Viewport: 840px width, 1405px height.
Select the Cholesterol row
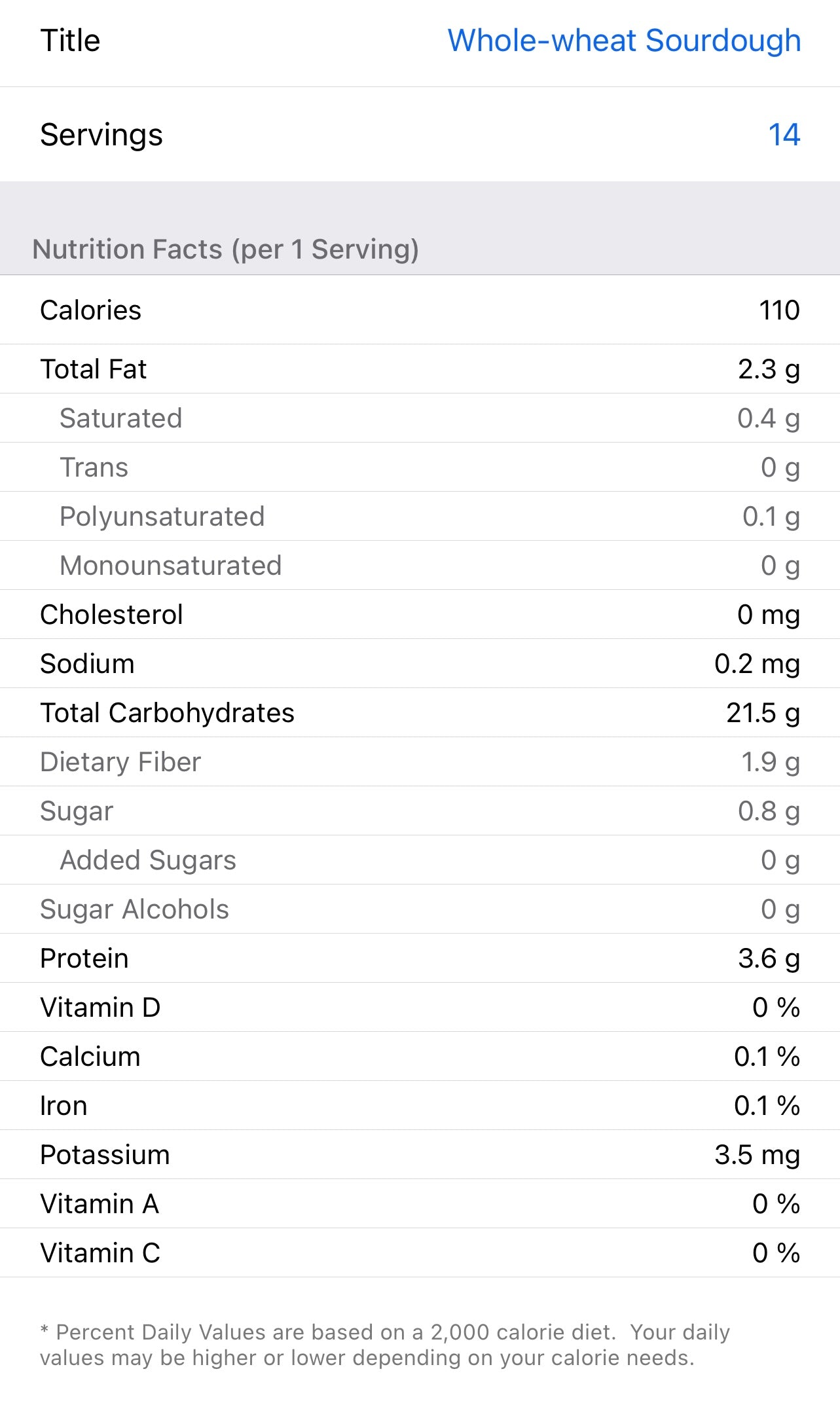(x=419, y=615)
